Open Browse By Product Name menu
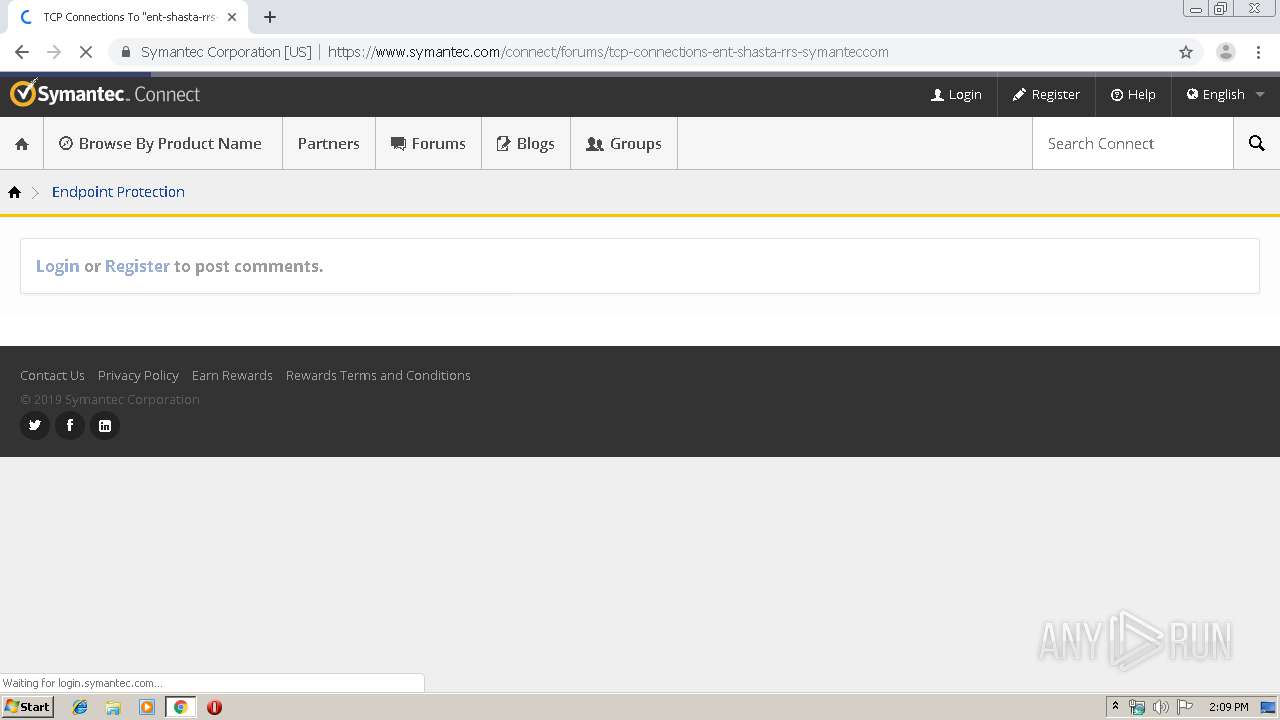This screenshot has height=720, width=1280. pyautogui.click(x=160, y=144)
